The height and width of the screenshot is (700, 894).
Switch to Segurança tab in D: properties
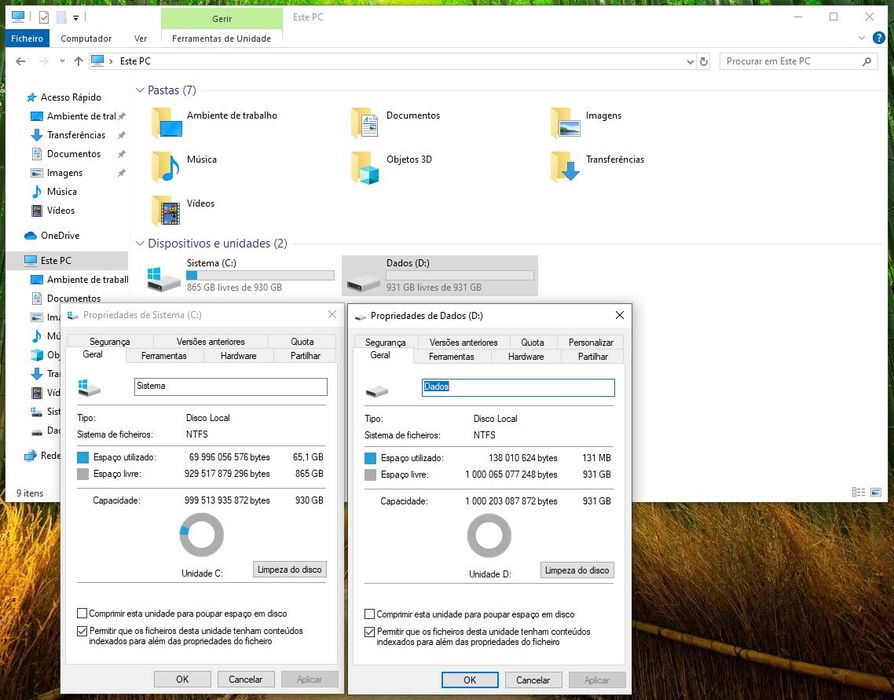click(385, 342)
